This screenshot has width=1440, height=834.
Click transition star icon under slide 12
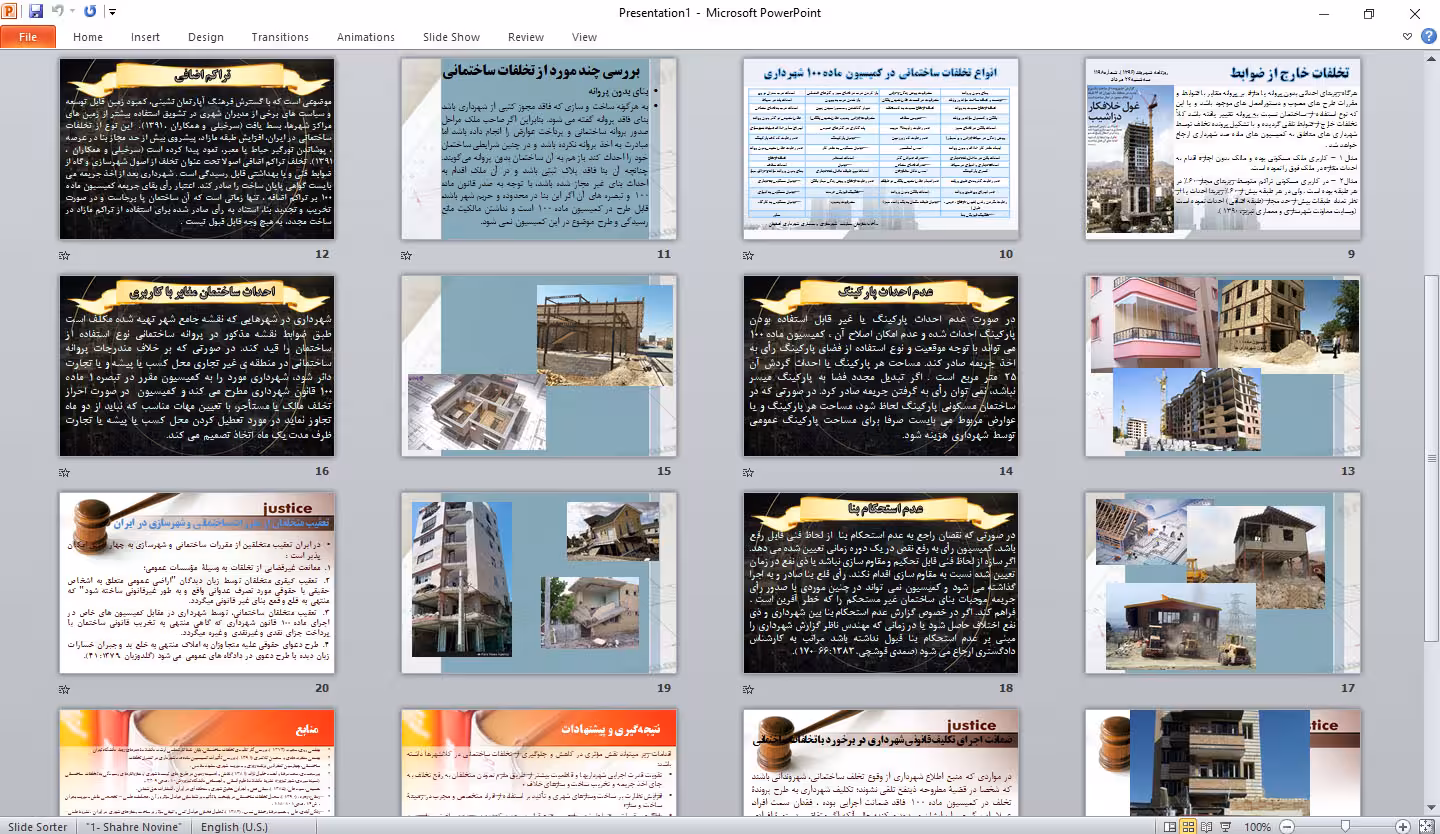click(65, 255)
